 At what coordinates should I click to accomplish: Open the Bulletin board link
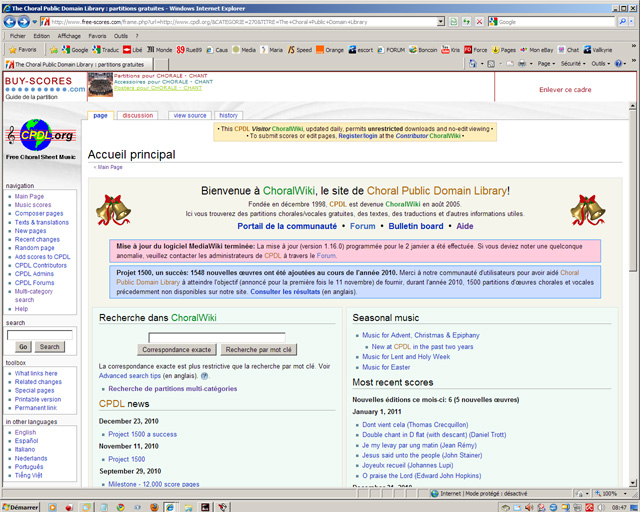tap(416, 226)
